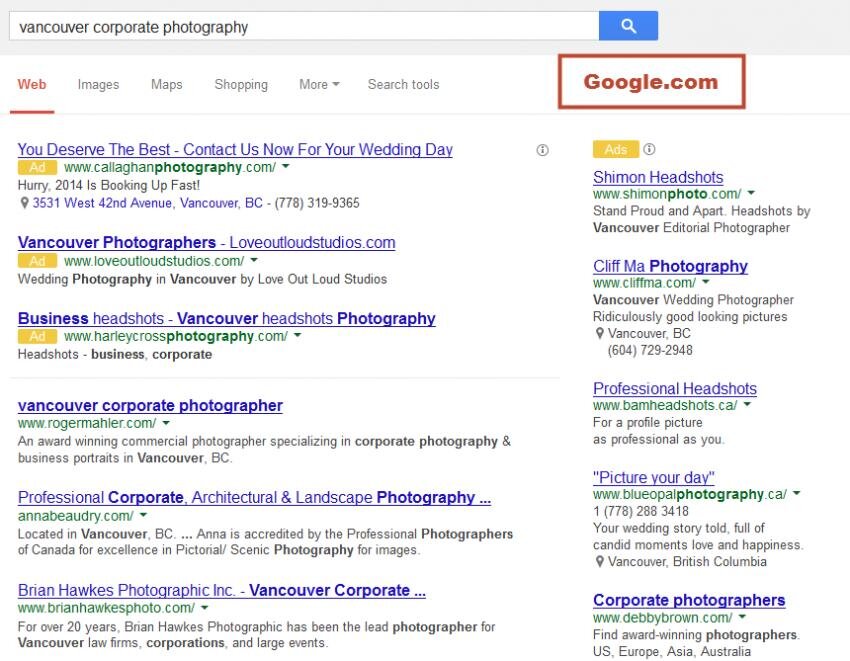Open '"Picture your day"' sidebar ad

pyautogui.click(x=654, y=478)
